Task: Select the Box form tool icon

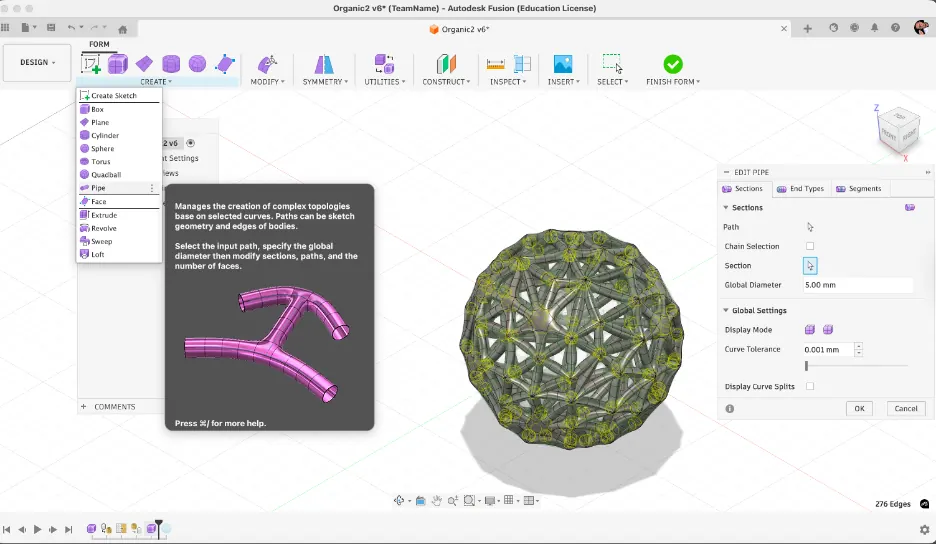Action: pos(118,63)
